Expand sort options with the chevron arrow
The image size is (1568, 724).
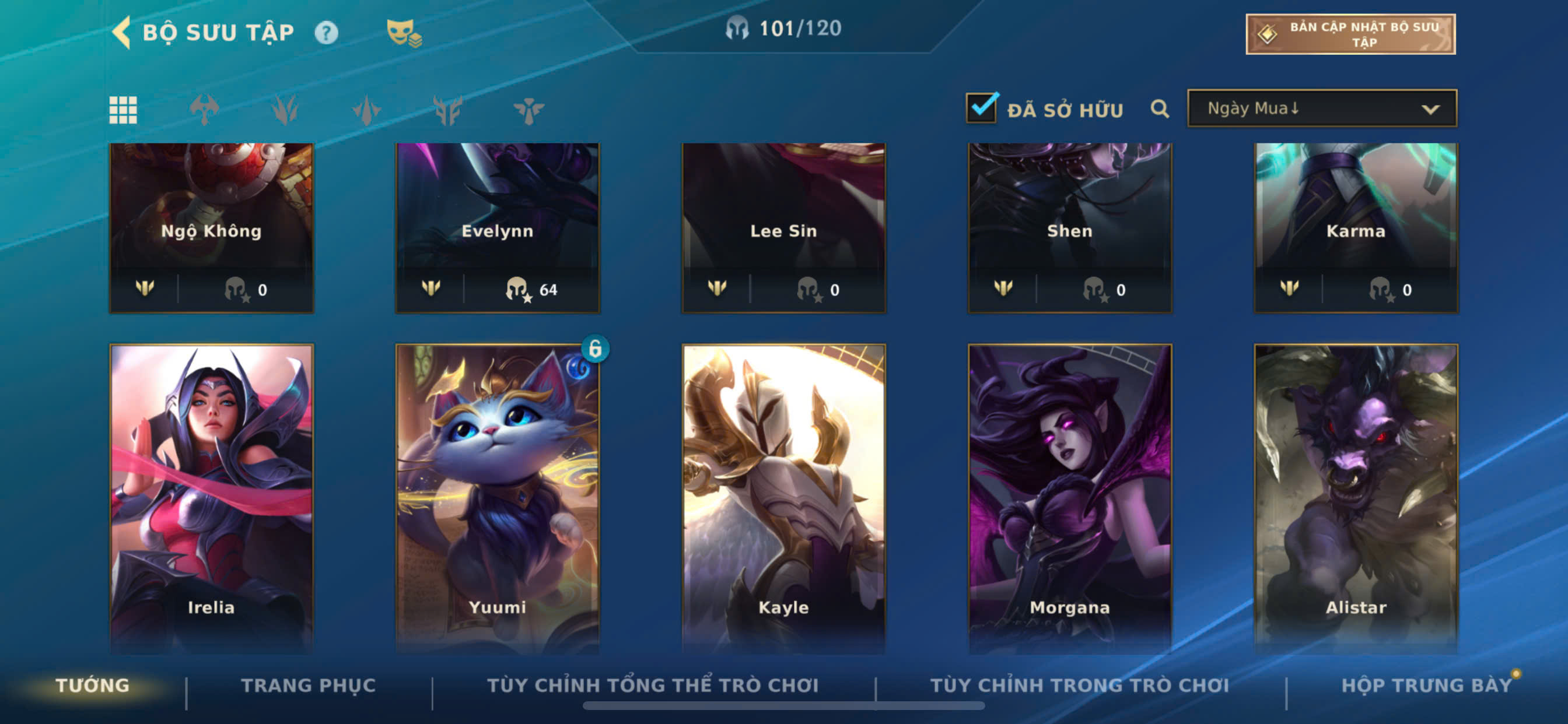(1430, 110)
